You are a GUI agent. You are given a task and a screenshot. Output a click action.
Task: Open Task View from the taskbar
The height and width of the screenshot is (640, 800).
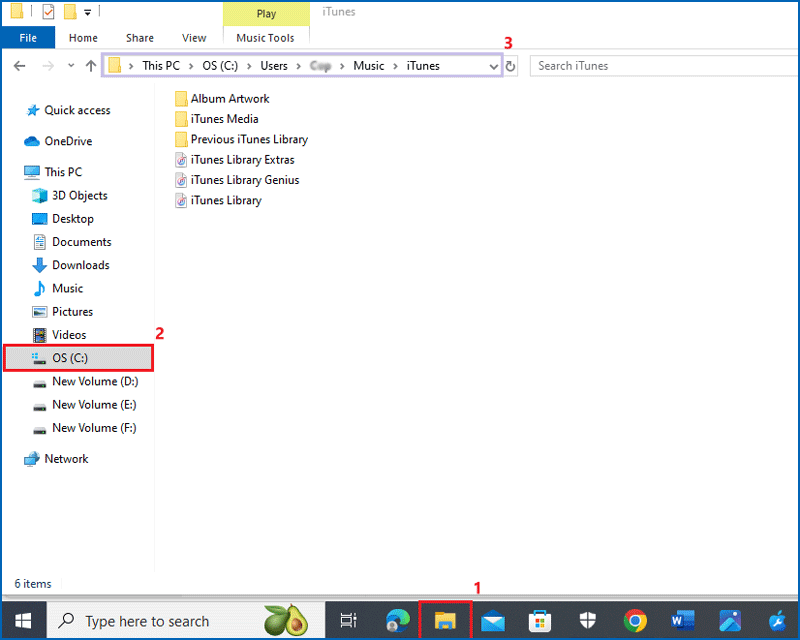[x=348, y=621]
